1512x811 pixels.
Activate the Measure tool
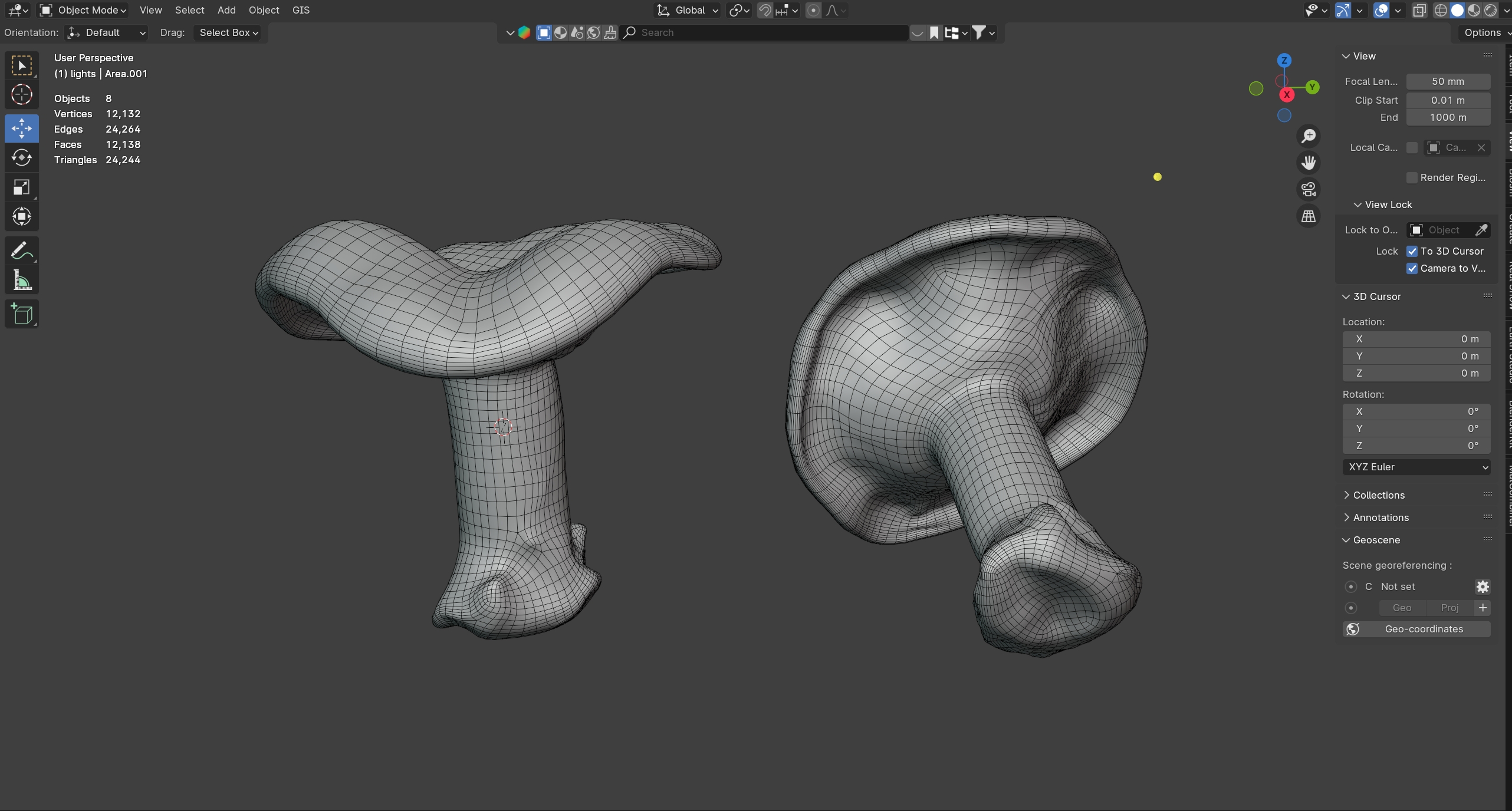[x=22, y=281]
